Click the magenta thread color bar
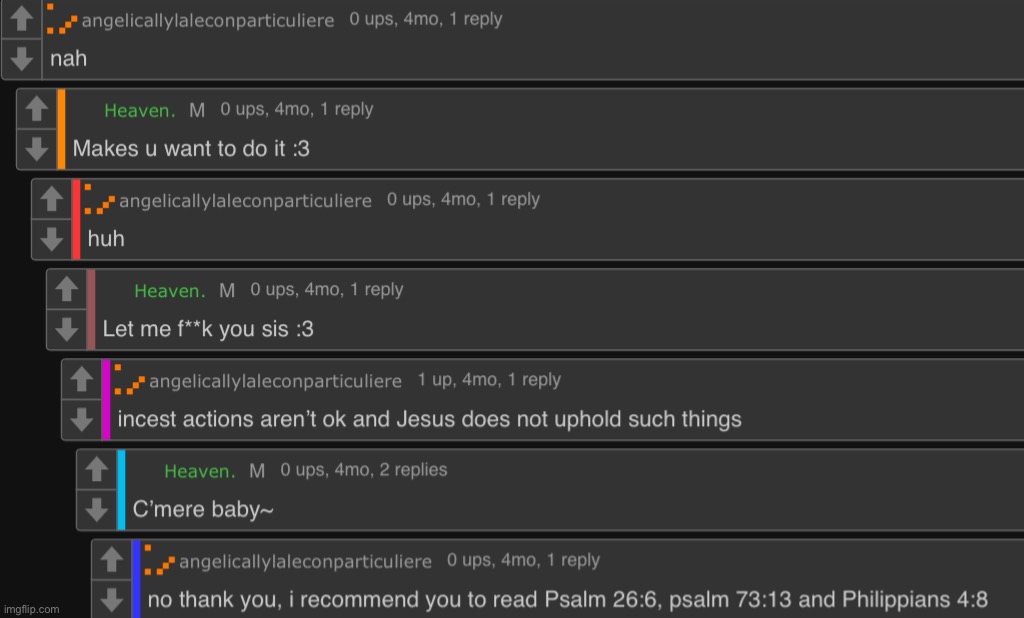This screenshot has width=1024, height=618. click(106, 399)
